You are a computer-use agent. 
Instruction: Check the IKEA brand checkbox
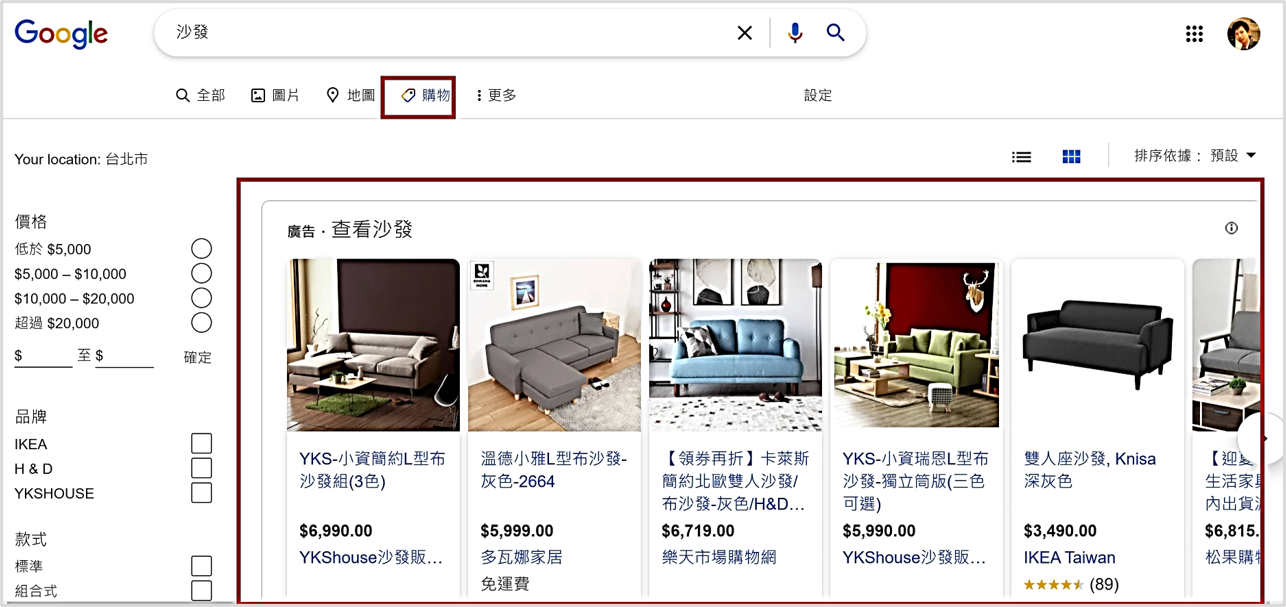click(x=201, y=444)
